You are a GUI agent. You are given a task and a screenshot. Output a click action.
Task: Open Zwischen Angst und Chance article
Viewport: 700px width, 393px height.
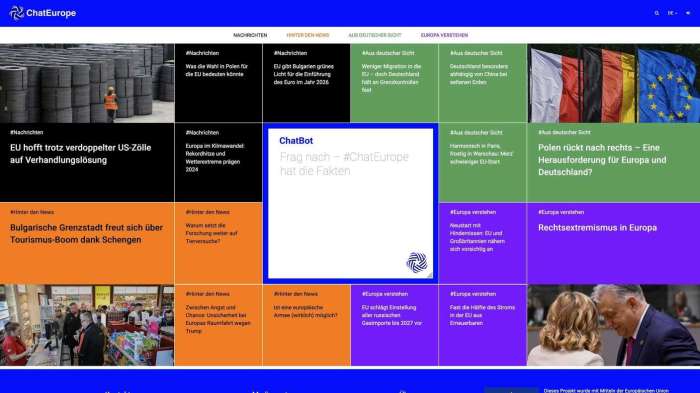(218, 319)
